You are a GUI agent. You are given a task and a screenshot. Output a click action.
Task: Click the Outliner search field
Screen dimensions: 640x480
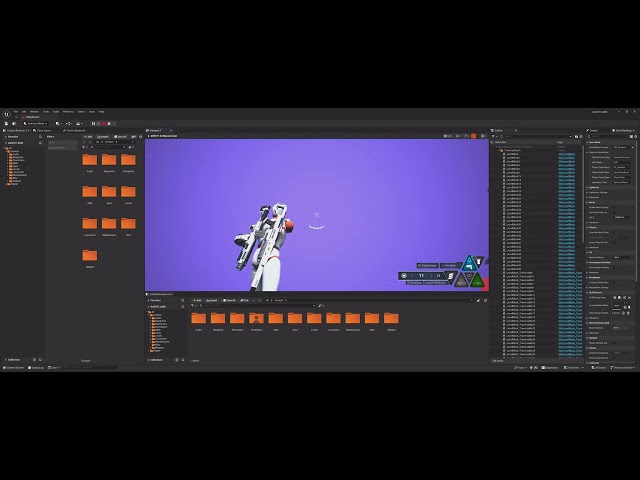(538, 136)
